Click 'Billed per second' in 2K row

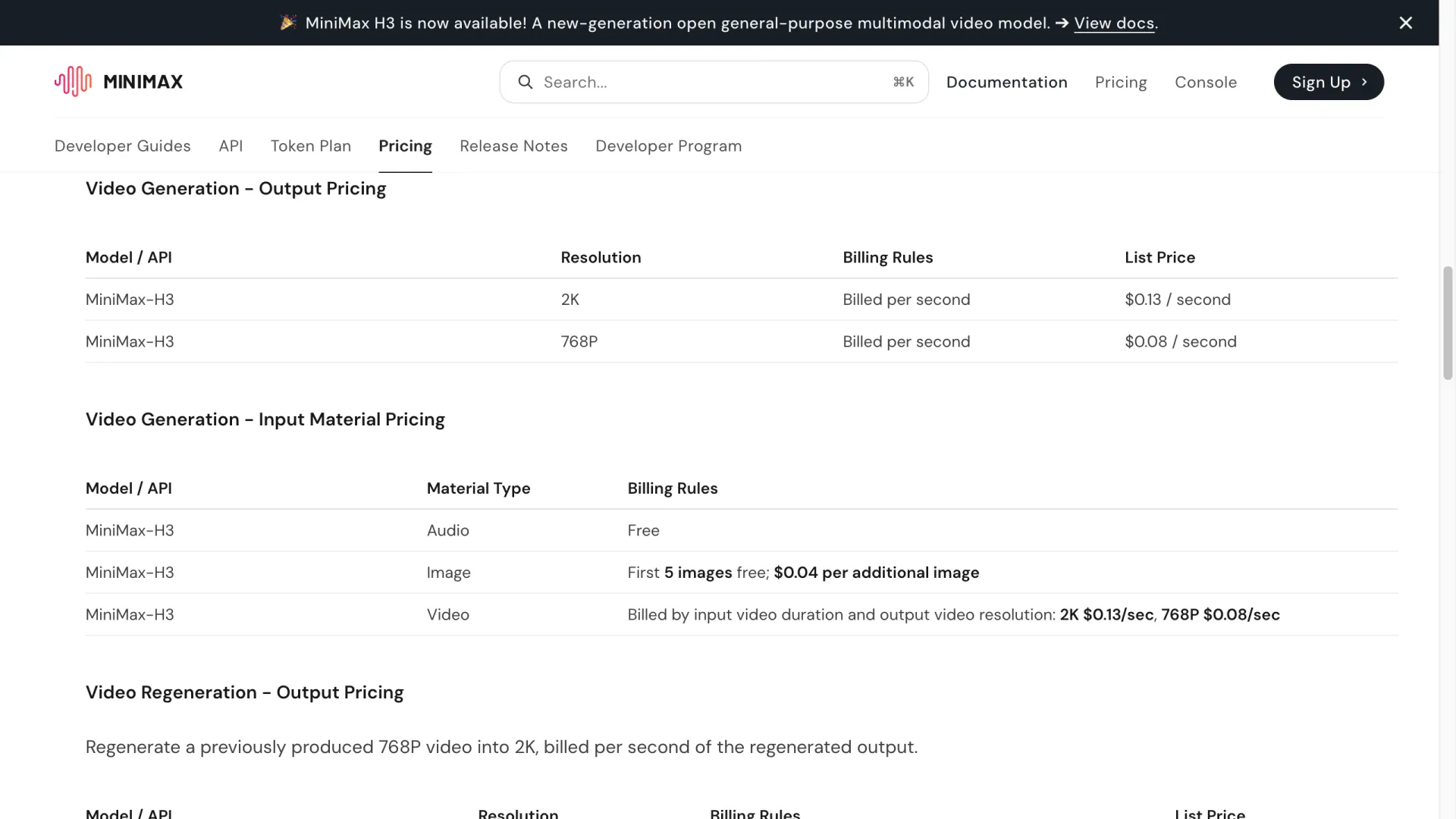pyautogui.click(x=906, y=300)
